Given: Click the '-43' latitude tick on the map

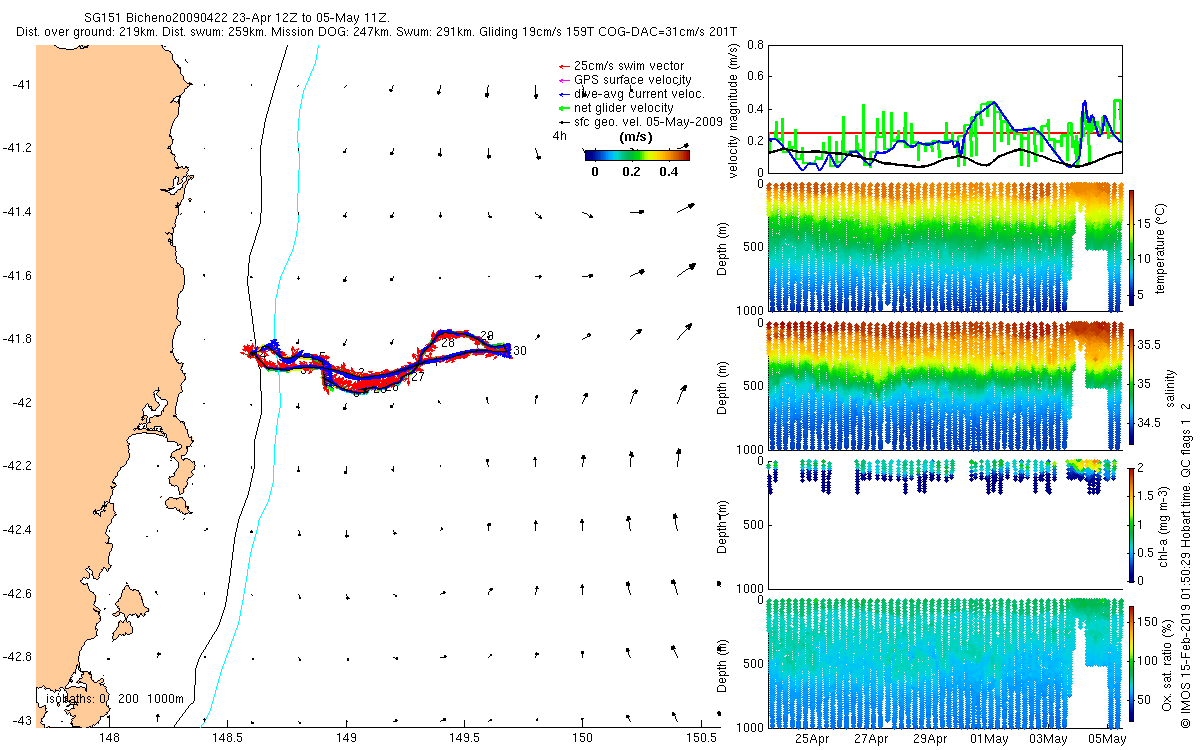Looking at the screenshot, I should coord(20,721).
